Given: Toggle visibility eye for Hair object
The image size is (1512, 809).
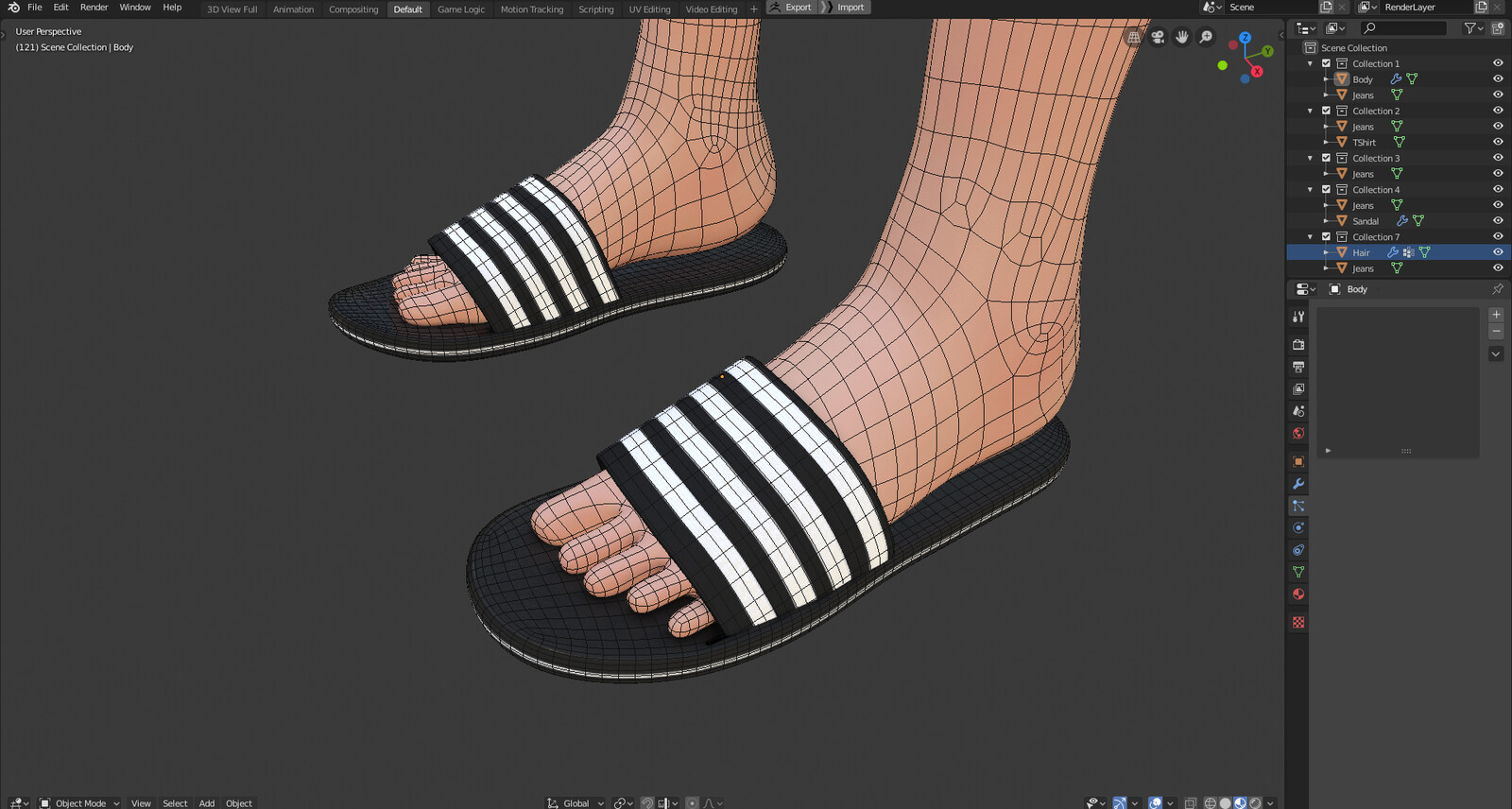Looking at the screenshot, I should 1498,252.
